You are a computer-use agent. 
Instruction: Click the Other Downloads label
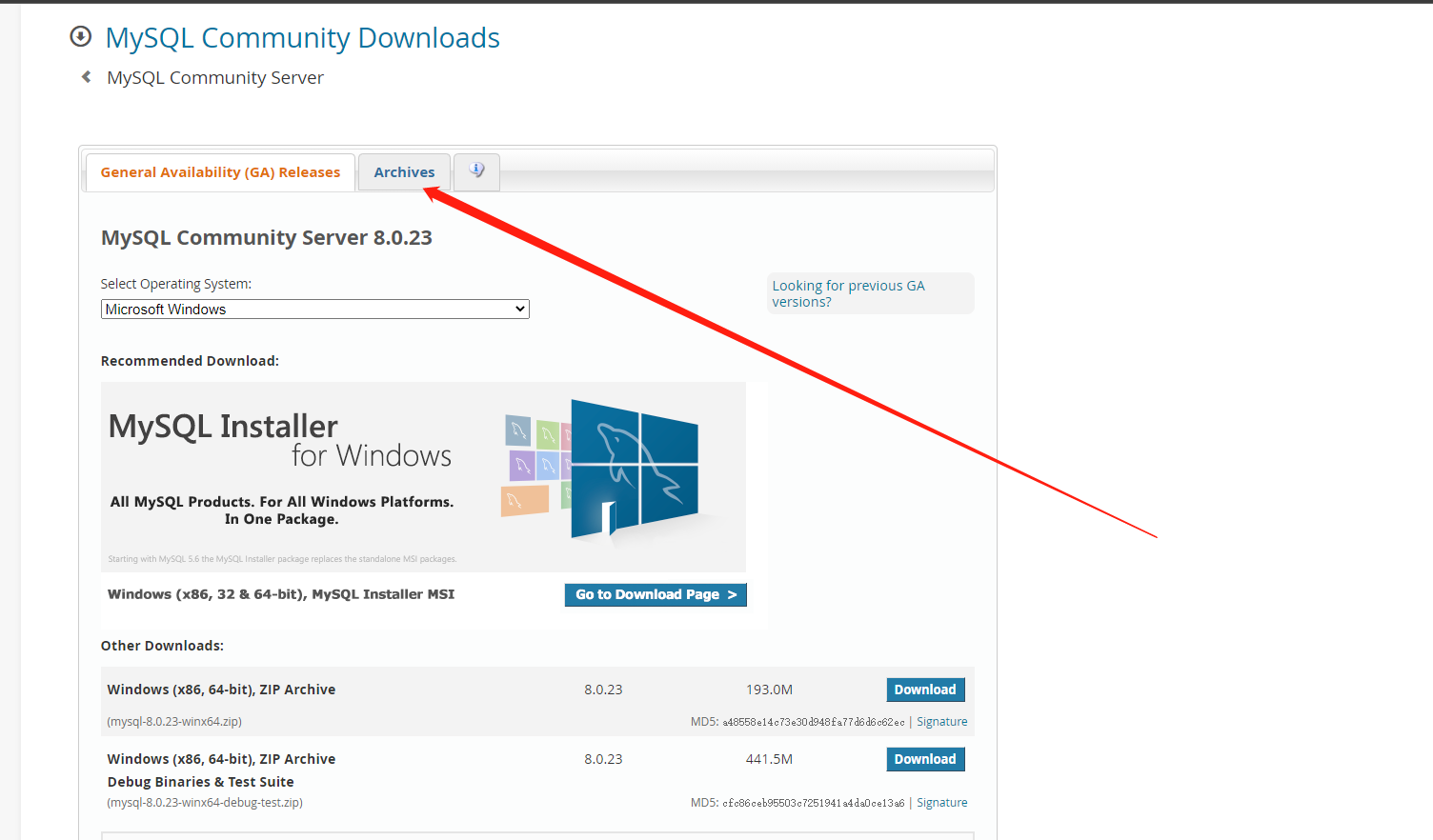click(162, 646)
